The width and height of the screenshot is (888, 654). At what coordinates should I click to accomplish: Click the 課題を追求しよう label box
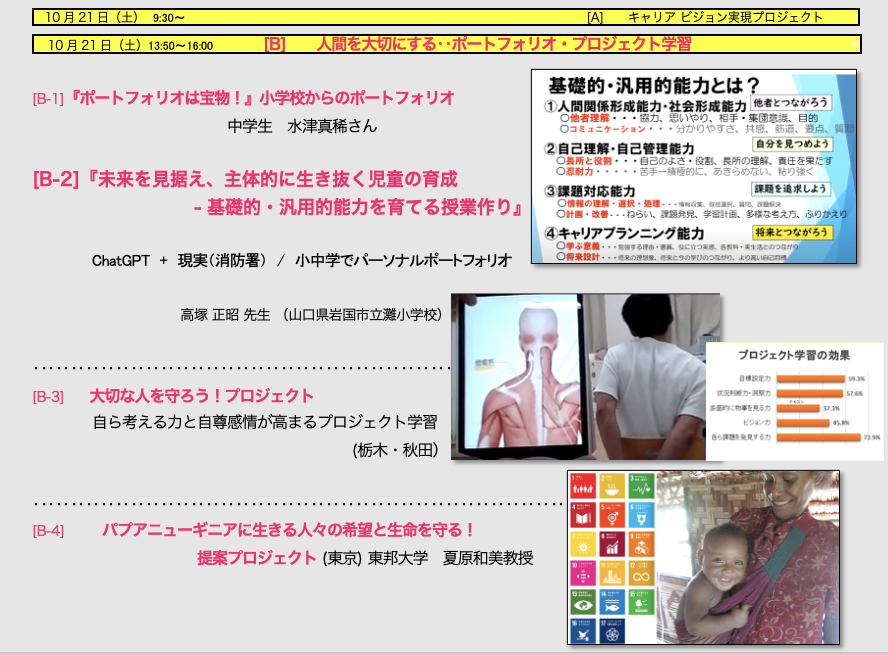point(791,189)
